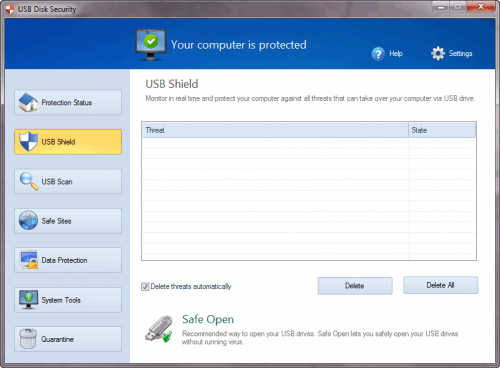Click the Settings gear icon
Image resolution: width=500 pixels, height=368 pixels.
(438, 53)
